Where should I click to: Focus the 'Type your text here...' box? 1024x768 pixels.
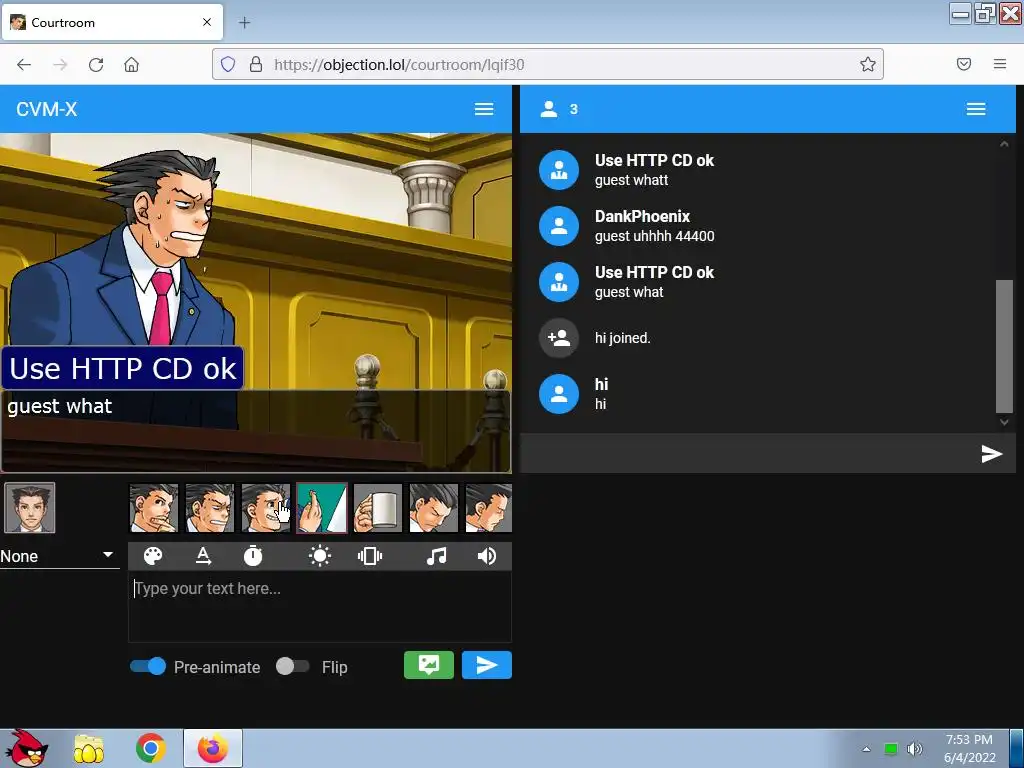tap(320, 607)
